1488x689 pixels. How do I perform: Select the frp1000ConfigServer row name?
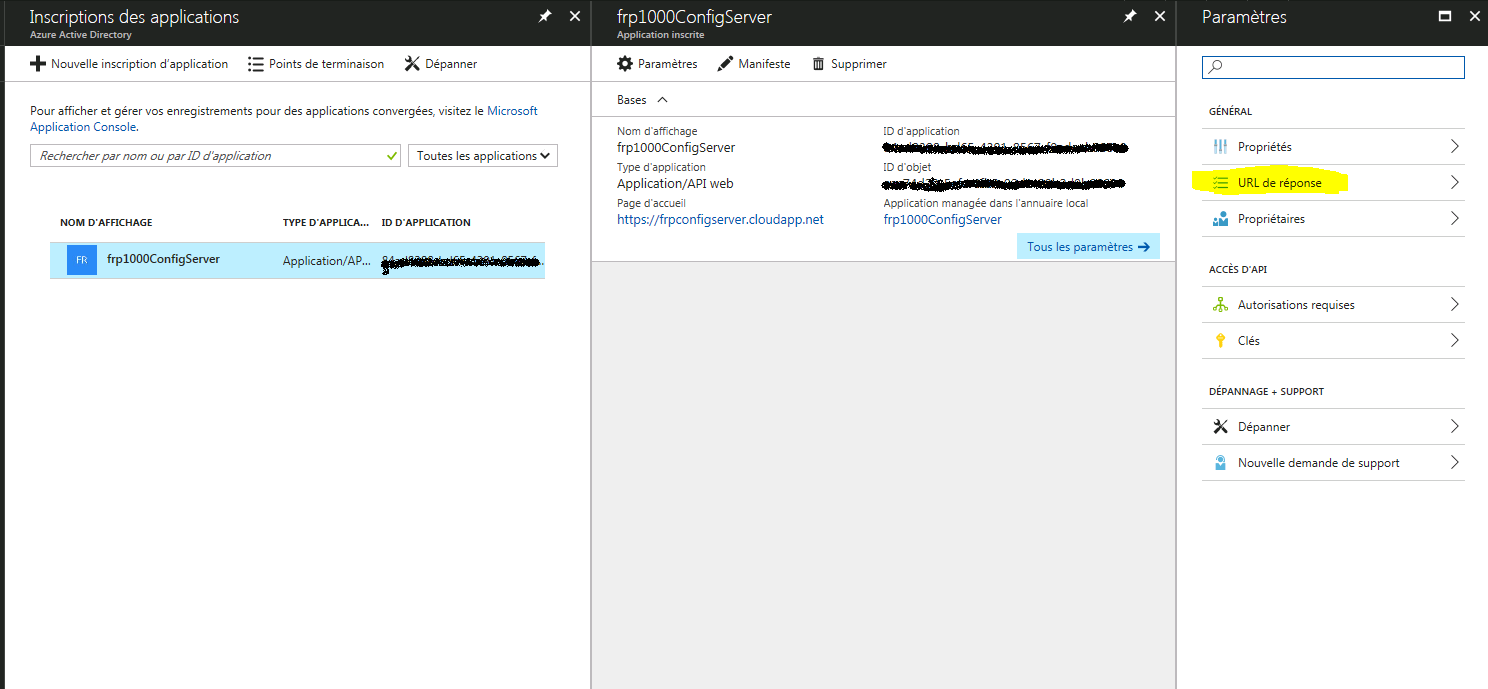pyautogui.click(x=163, y=259)
